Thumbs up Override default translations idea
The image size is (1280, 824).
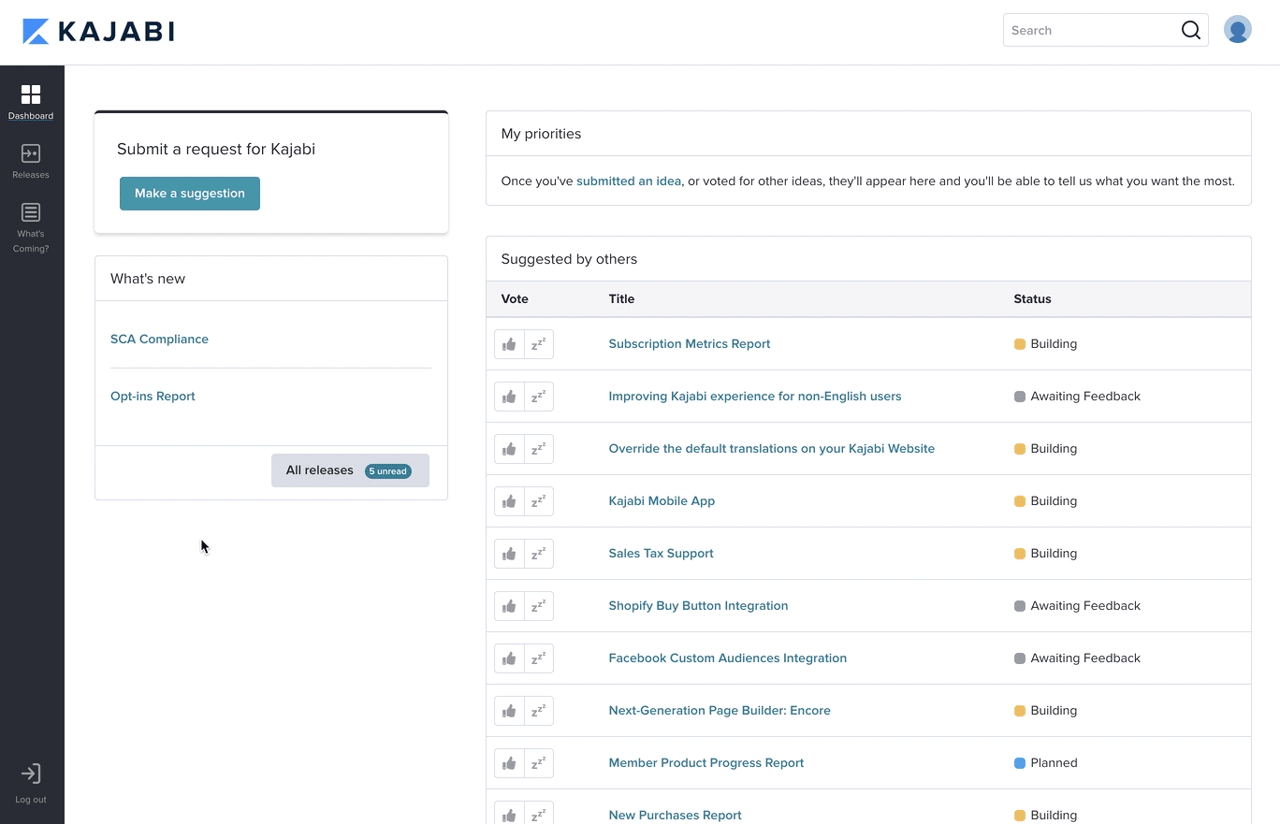pos(509,449)
